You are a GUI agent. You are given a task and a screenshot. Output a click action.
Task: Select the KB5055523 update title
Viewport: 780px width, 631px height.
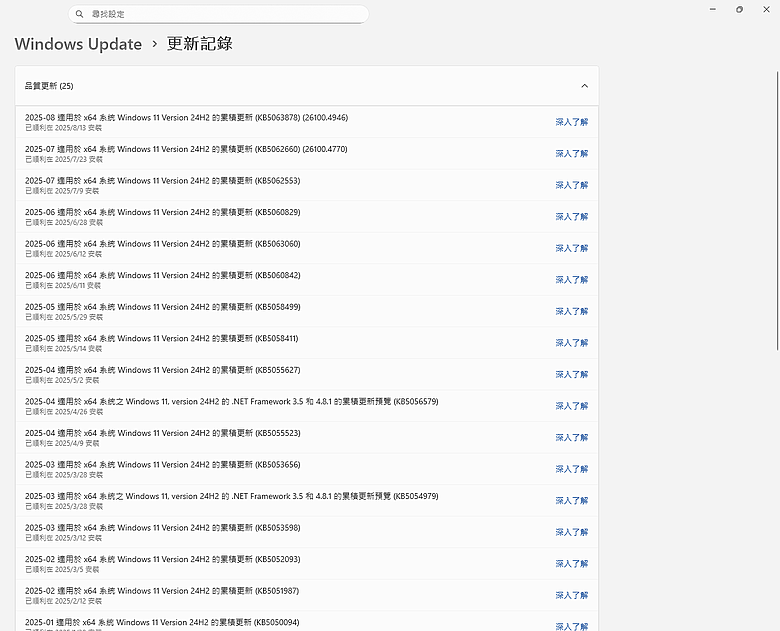click(x=163, y=433)
